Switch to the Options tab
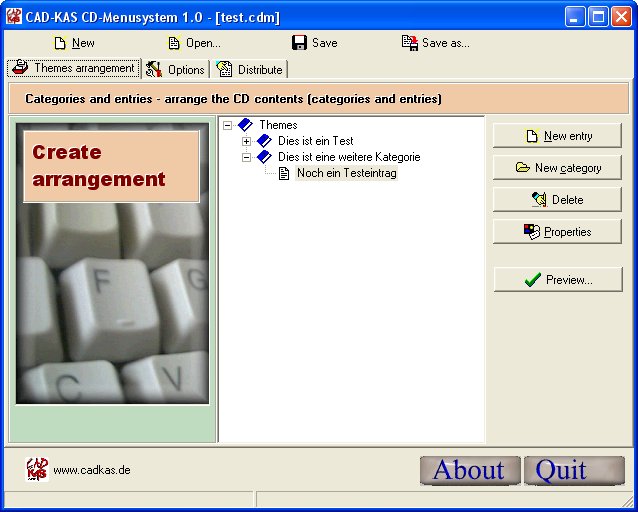This screenshot has width=638, height=512. 175,69
